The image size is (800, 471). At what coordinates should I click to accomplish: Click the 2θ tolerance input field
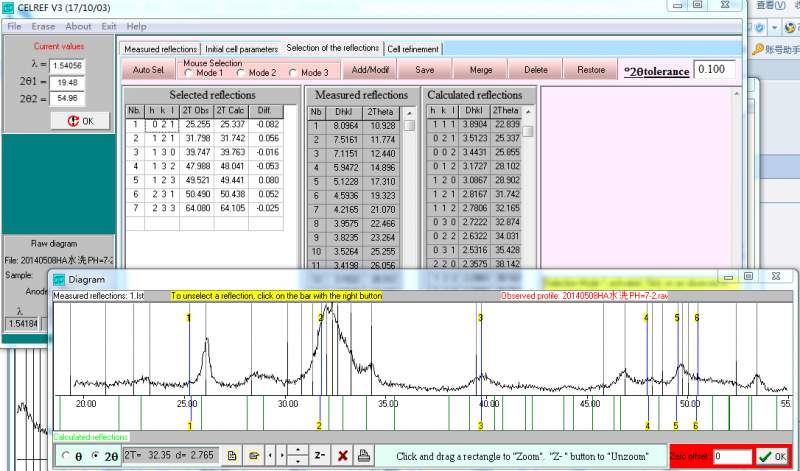[714, 70]
